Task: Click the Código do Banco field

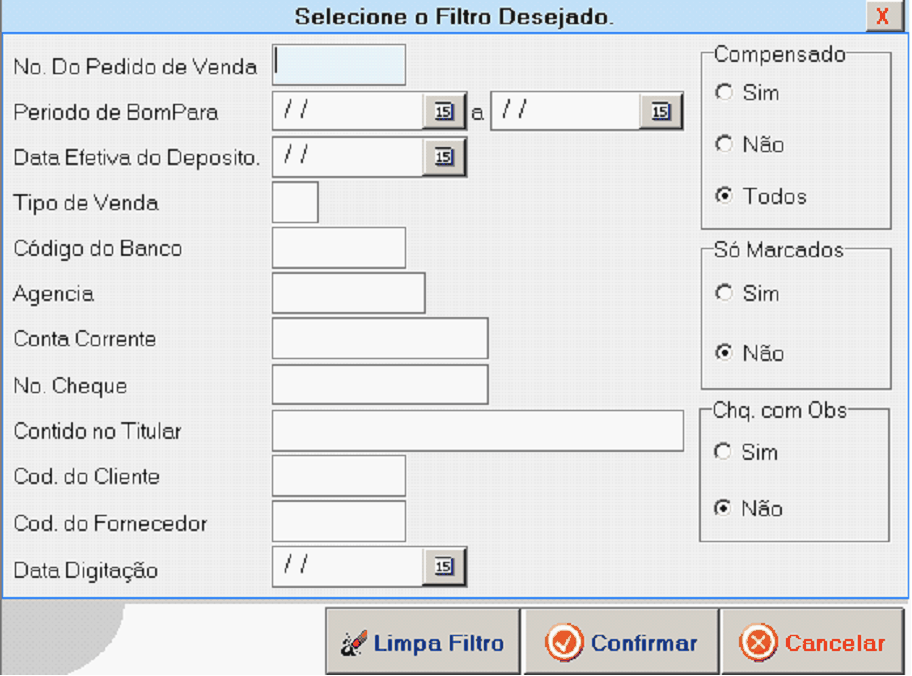Action: click(x=339, y=248)
